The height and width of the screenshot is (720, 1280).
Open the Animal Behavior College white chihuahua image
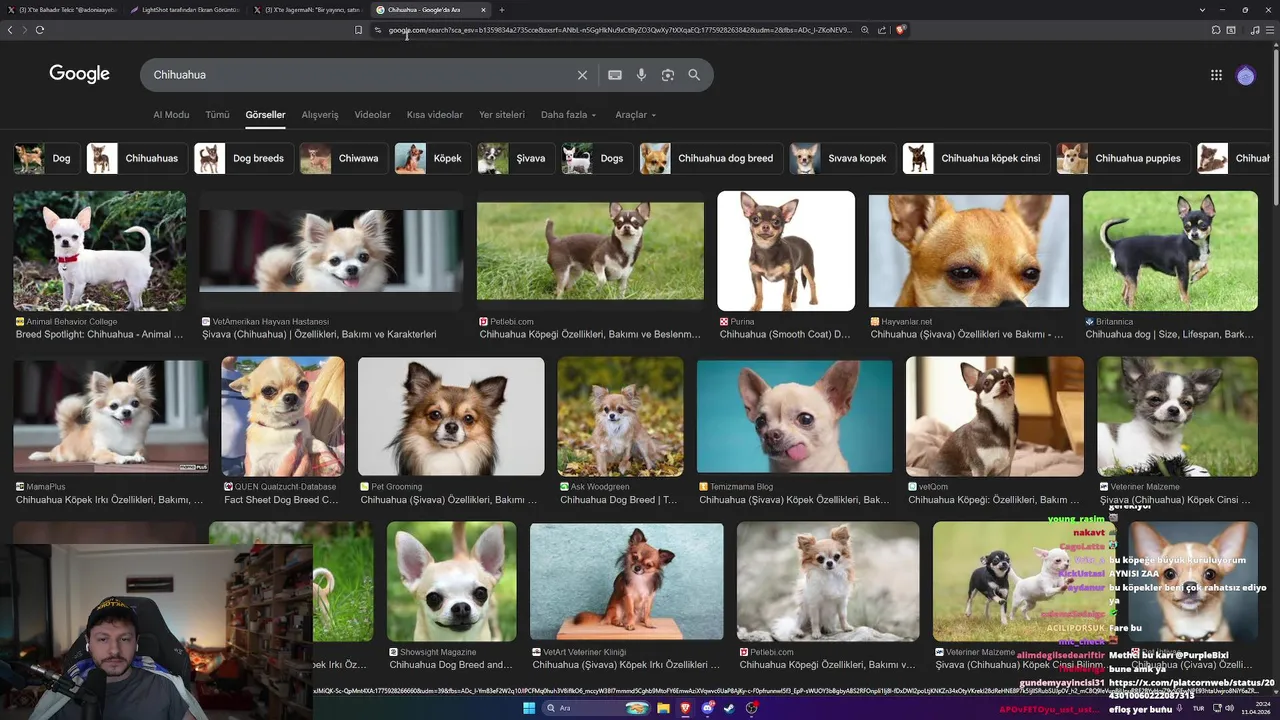[x=99, y=251]
